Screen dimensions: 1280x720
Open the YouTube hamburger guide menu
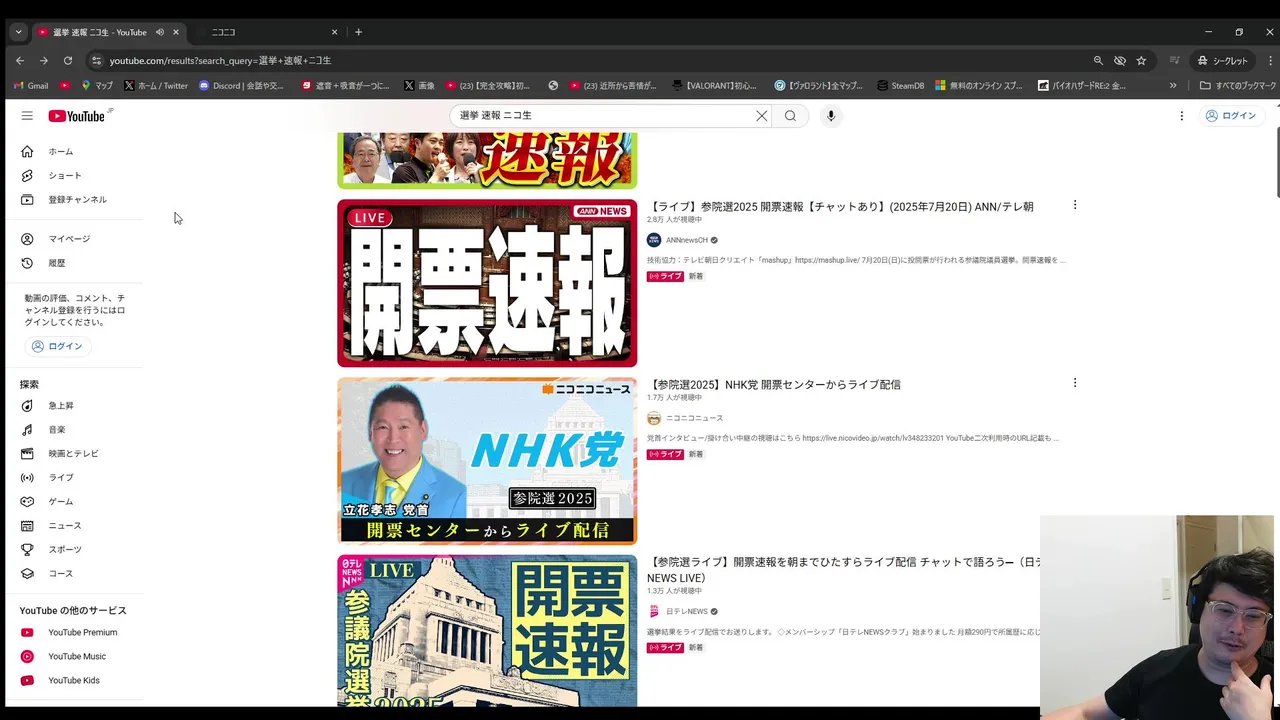coord(27,116)
